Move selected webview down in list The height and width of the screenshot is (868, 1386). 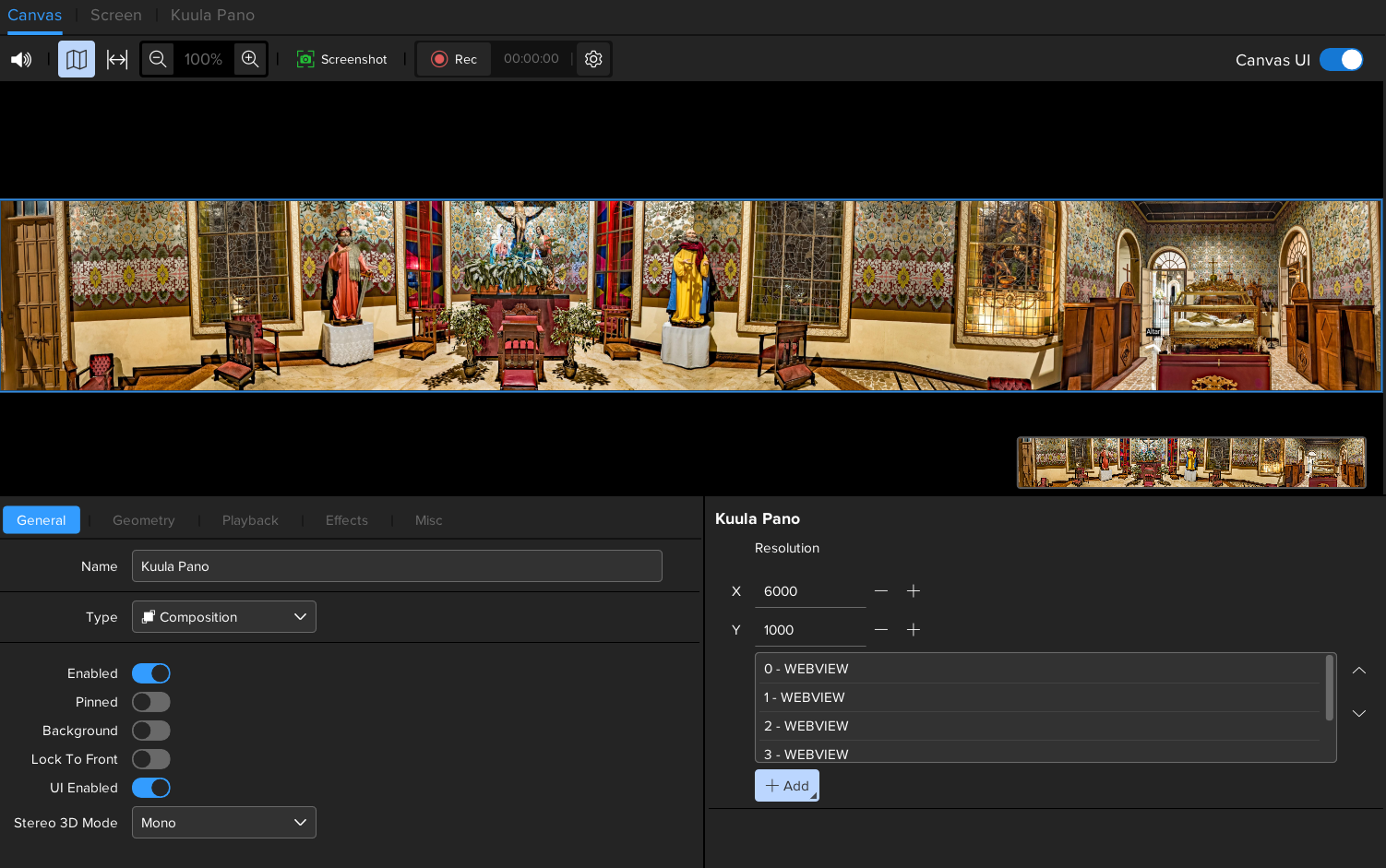(x=1359, y=713)
